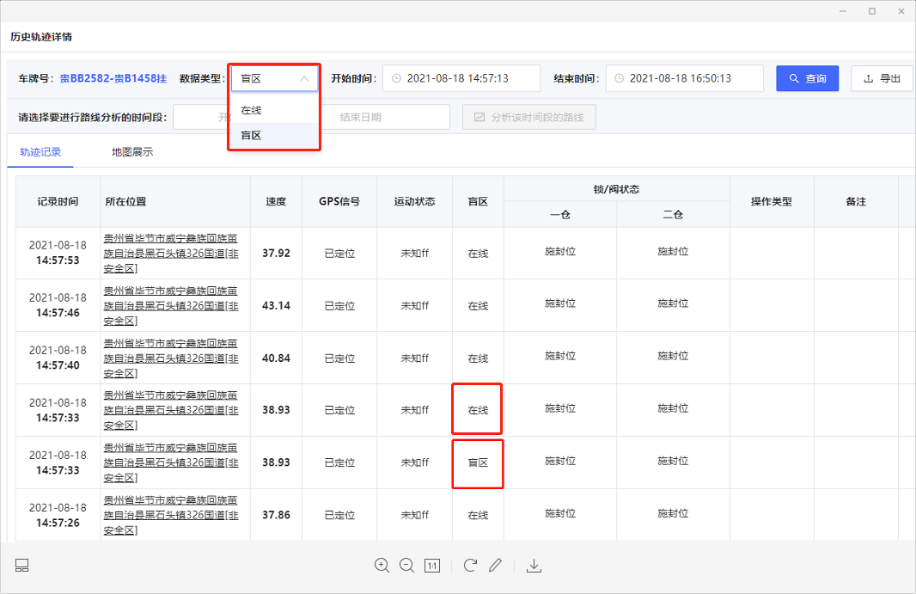
Task: Collapse the 数据类型 dropdown arrow
Action: (305, 78)
